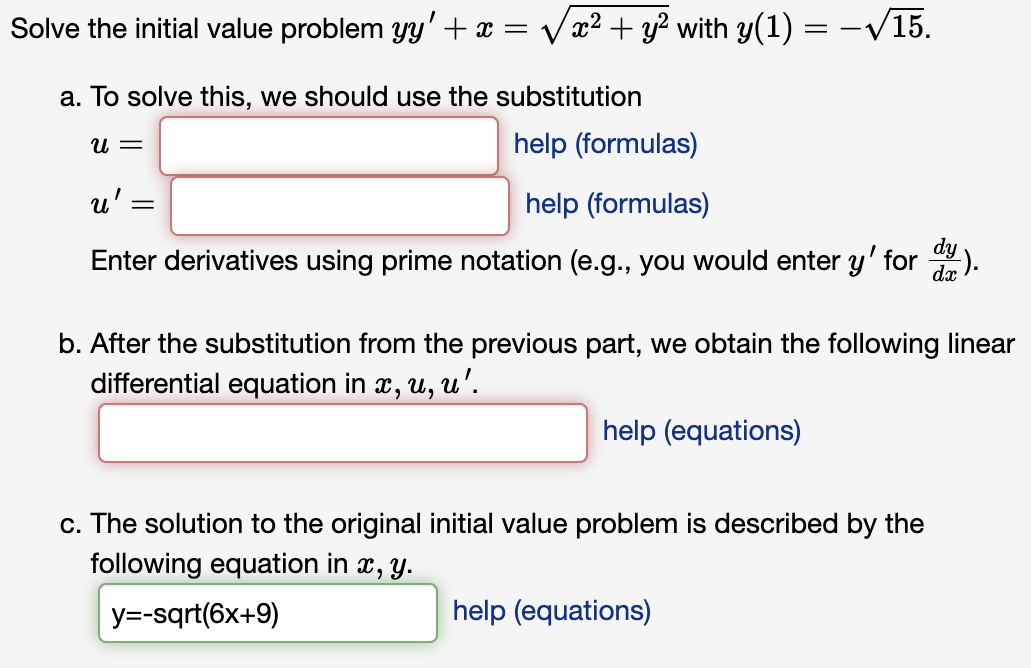The width and height of the screenshot is (1031, 668).
Task: Open help (formulas) next to the u field
Action: tap(604, 145)
